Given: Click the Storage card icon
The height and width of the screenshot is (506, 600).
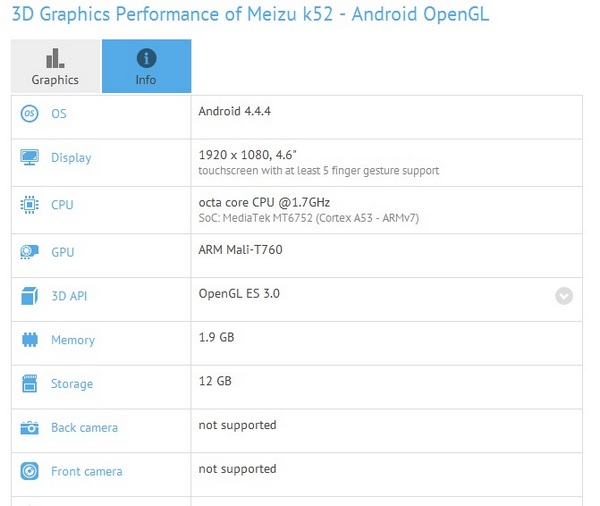Looking at the screenshot, I should [29, 384].
